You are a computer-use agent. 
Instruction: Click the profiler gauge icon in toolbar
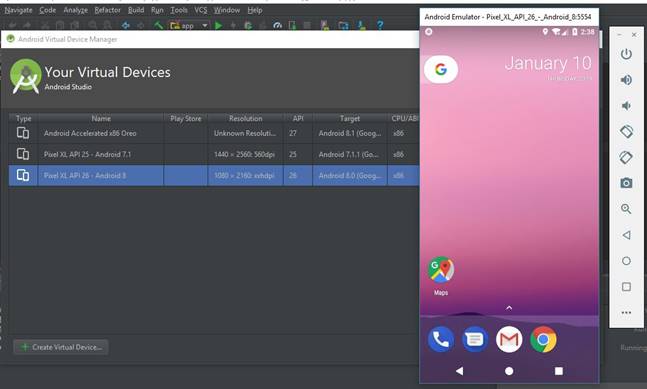(277, 26)
